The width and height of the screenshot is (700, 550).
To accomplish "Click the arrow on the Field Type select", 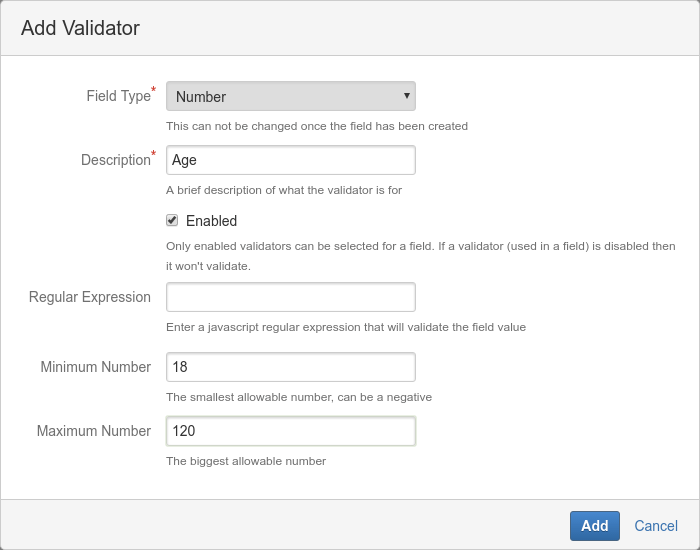I will click(x=407, y=96).
